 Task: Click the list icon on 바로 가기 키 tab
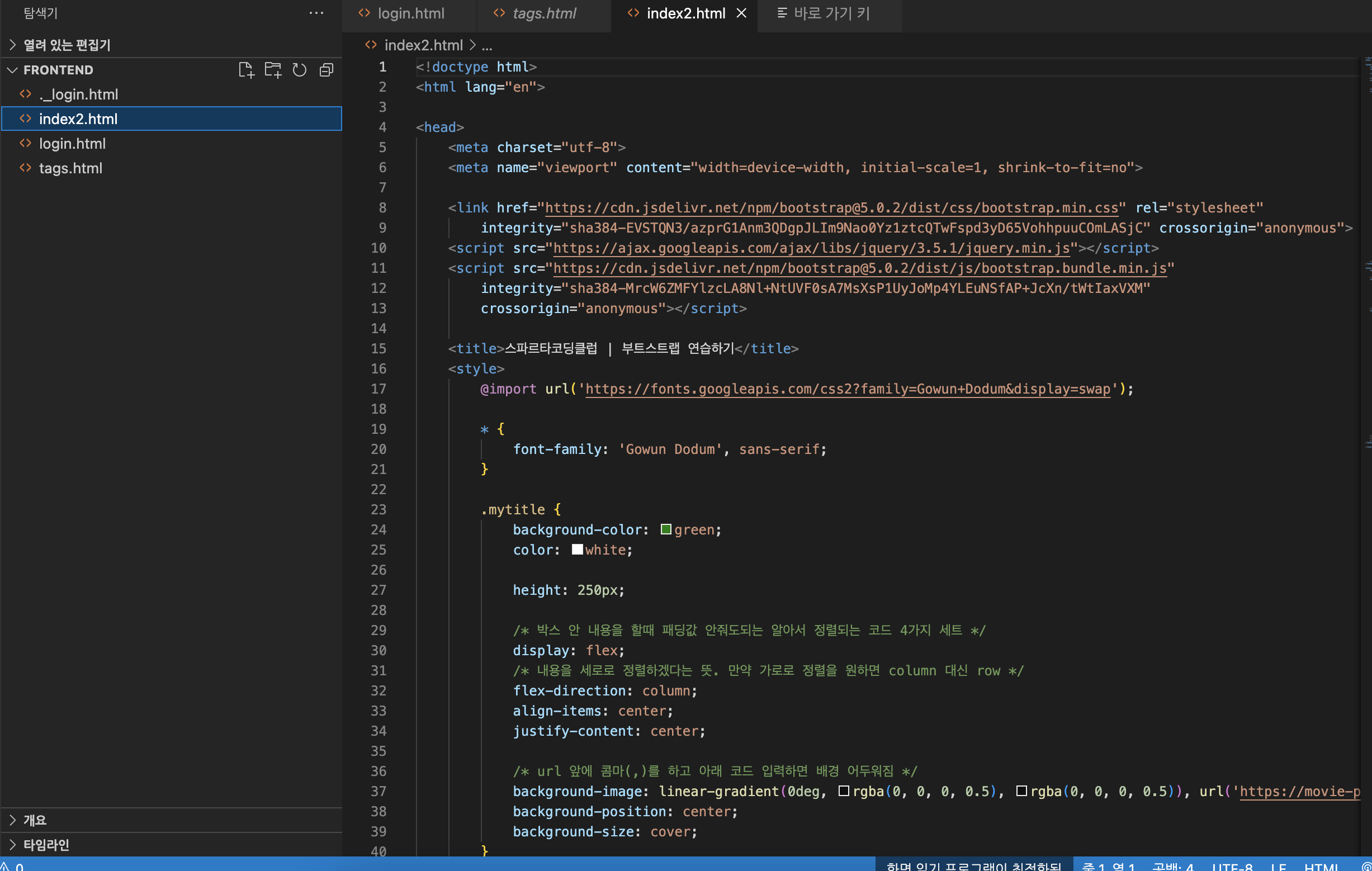pyautogui.click(x=782, y=13)
